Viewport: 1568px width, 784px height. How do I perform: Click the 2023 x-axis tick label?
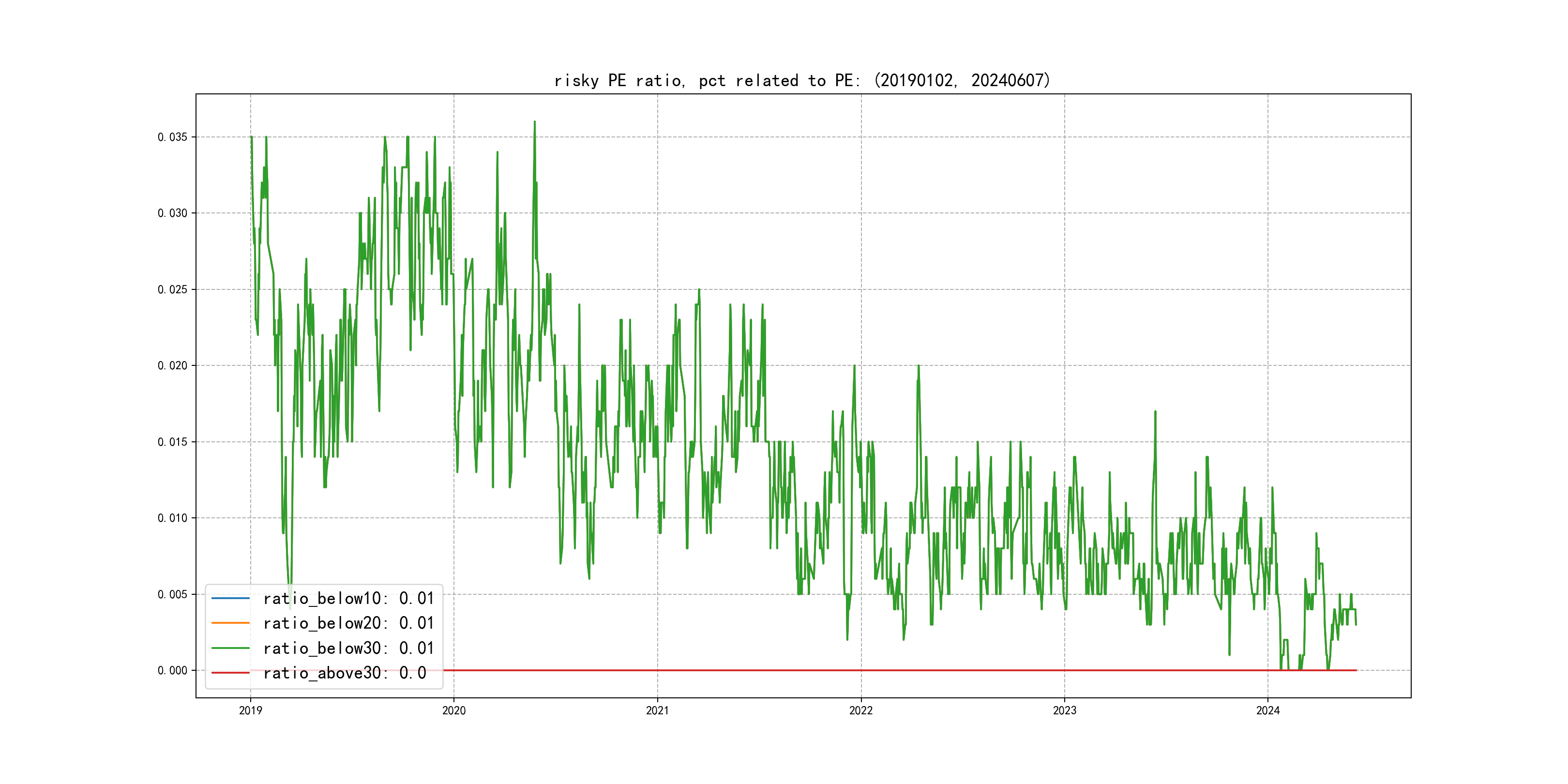[x=1065, y=710]
